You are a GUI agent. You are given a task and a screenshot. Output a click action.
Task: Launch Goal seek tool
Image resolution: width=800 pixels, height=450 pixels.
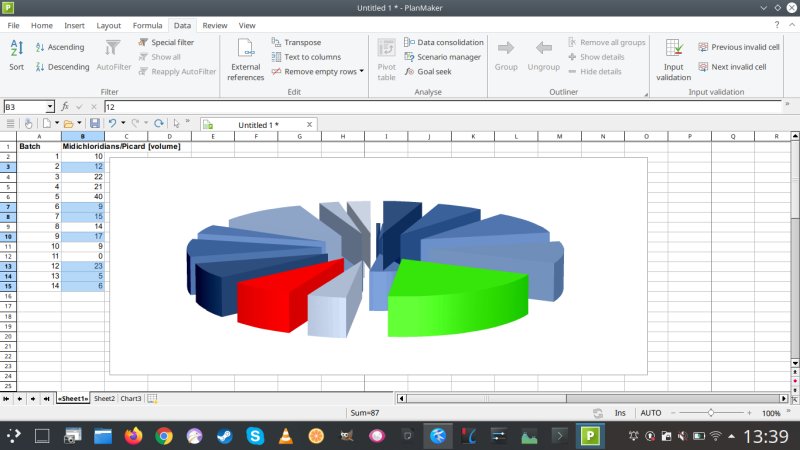click(434, 72)
